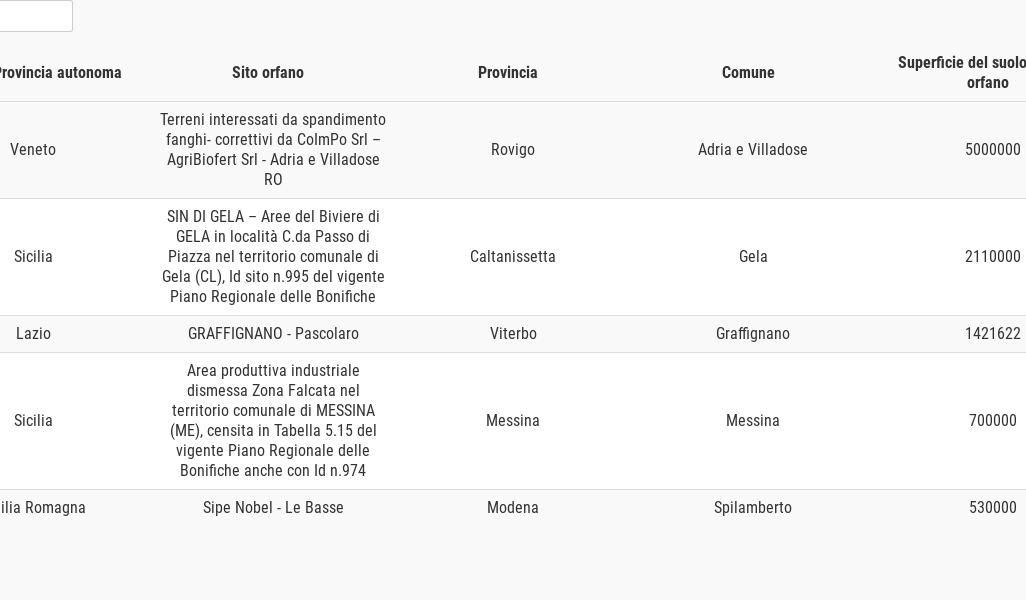Select the Veneto region cell
Viewport: 1026px width, 600px height.
(33, 150)
